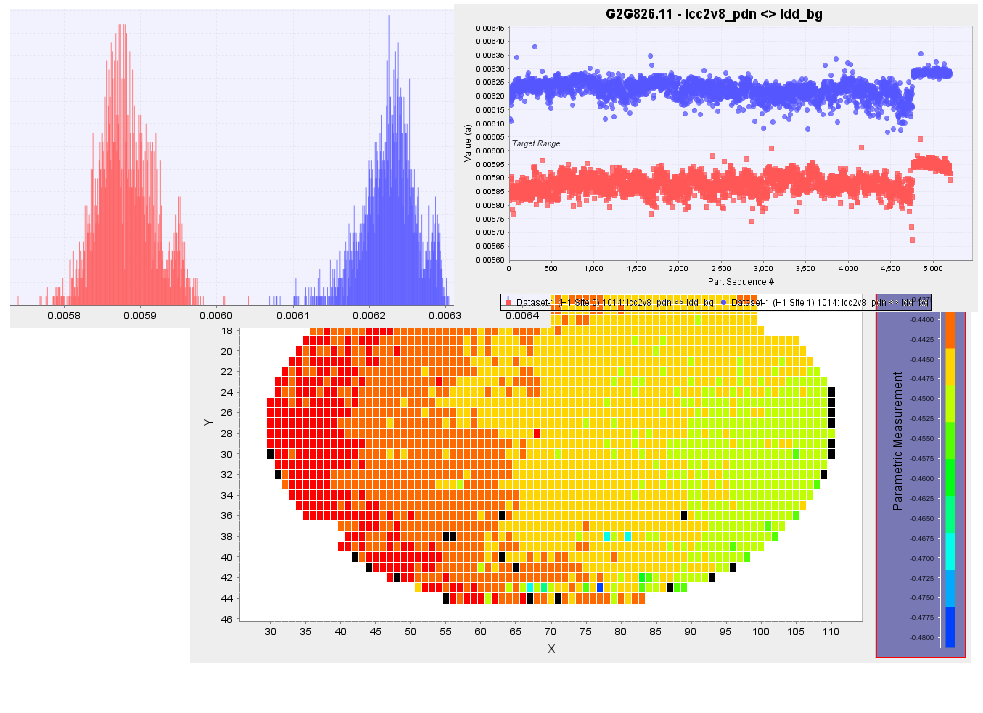
Task: Click the Part Sequence # axis label
Action: coord(722,283)
